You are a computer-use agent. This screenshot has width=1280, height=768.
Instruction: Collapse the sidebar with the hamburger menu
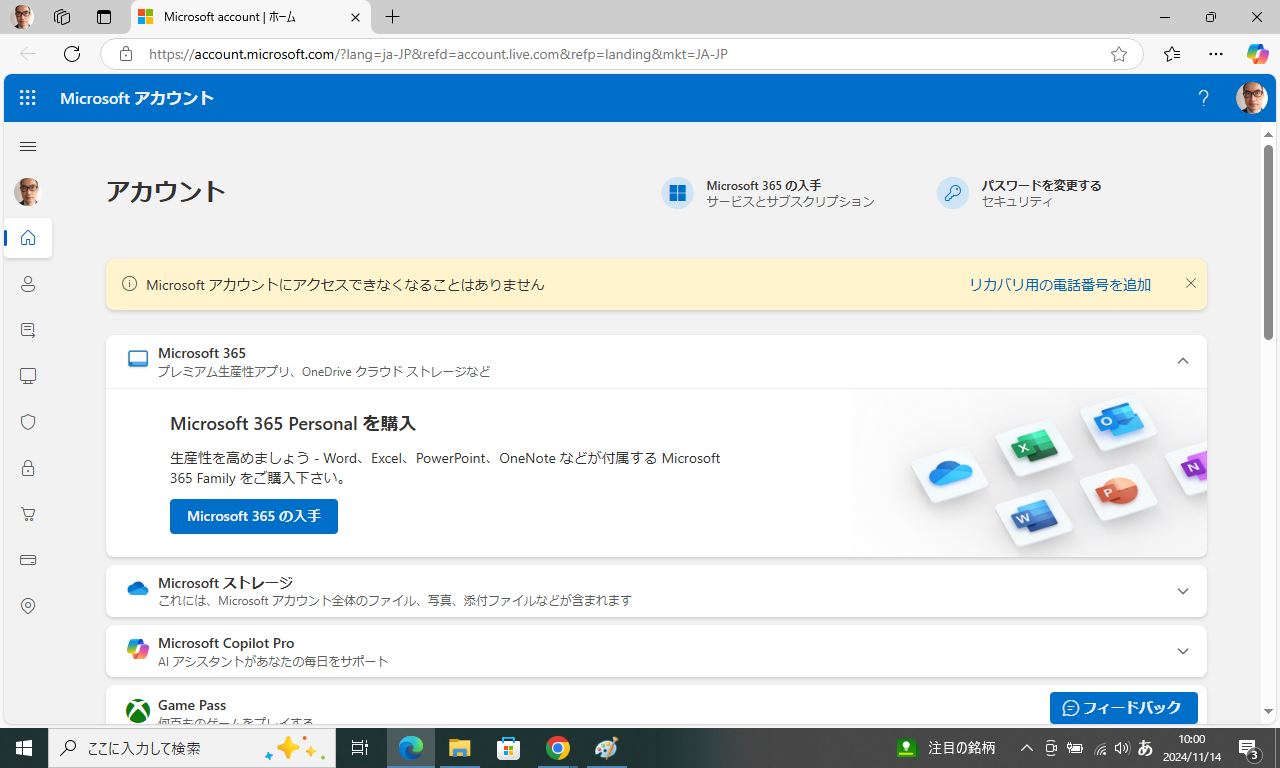[27, 146]
